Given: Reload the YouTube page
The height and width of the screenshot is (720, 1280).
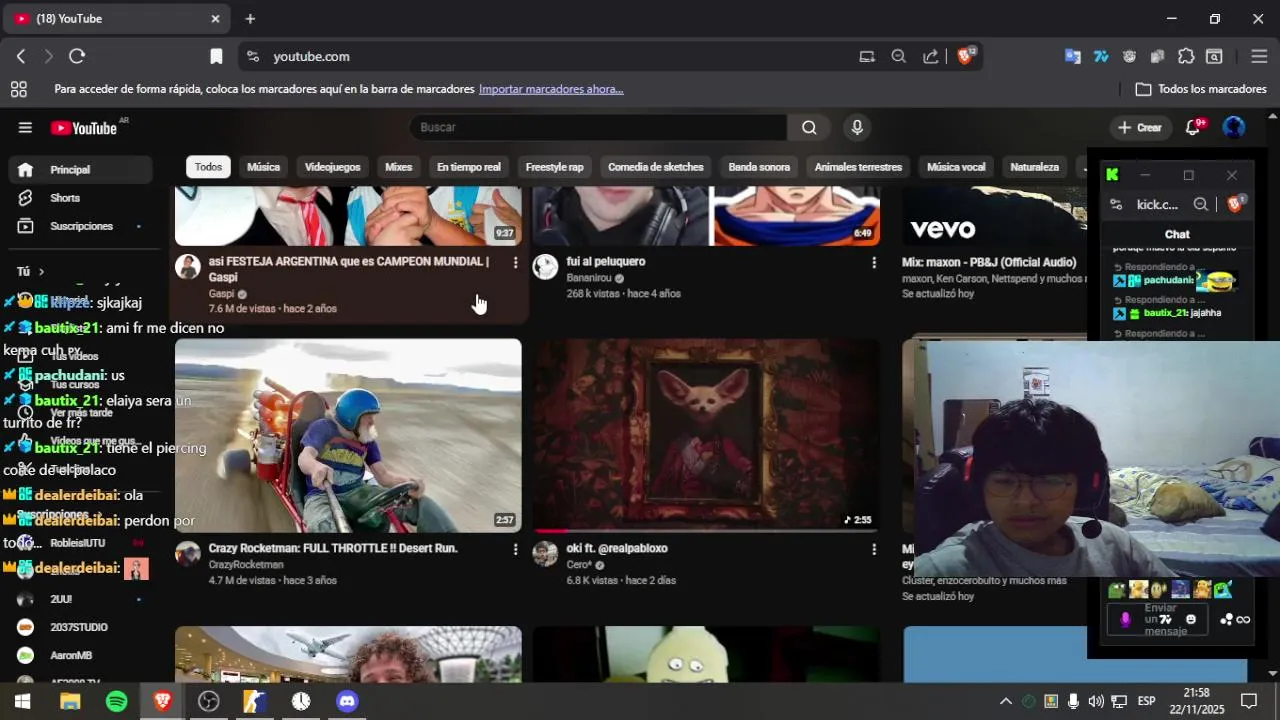Looking at the screenshot, I should coord(77,56).
